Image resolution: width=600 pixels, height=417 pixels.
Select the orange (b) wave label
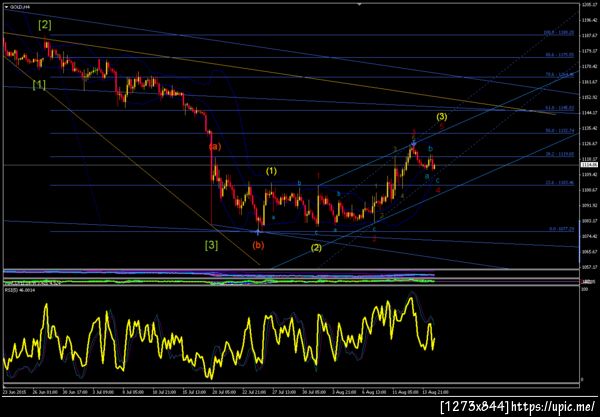(x=258, y=245)
